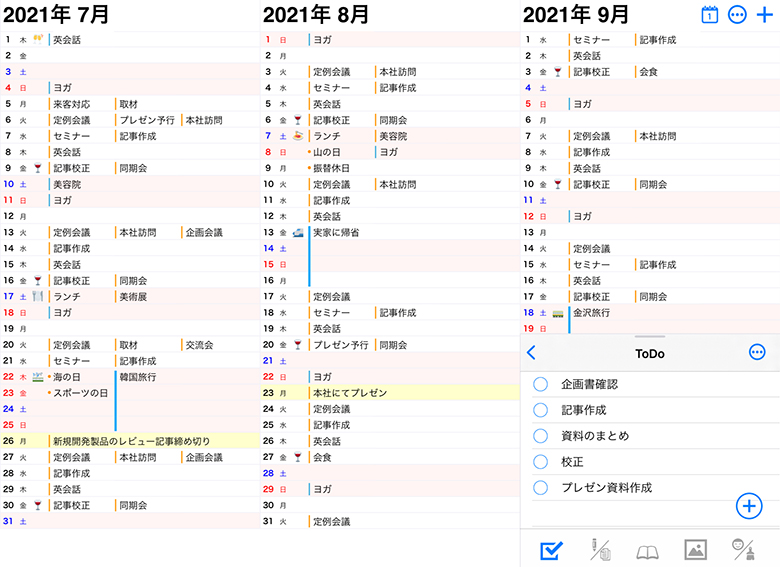Open the ToDo panel options menu
Image resolution: width=780 pixels, height=567 pixels.
point(757,352)
